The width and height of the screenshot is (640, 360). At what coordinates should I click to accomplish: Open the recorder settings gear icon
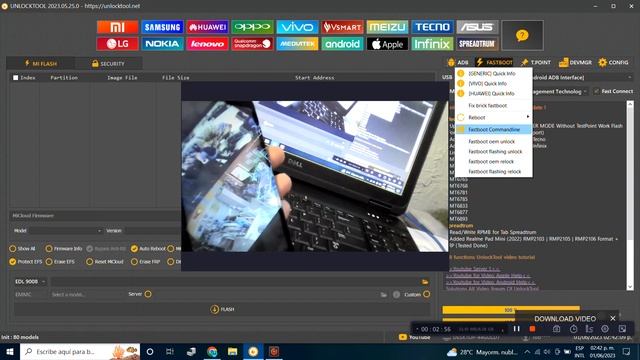coord(605,329)
